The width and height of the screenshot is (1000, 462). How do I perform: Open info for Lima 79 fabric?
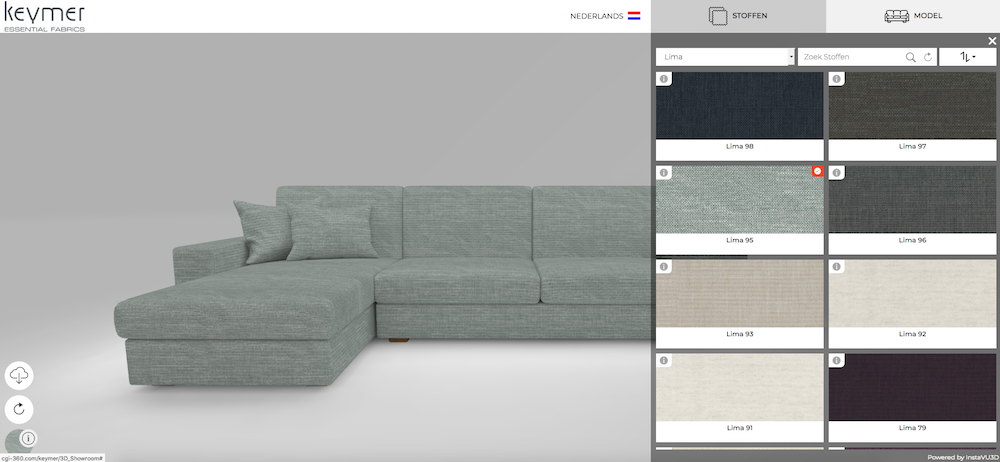click(836, 361)
